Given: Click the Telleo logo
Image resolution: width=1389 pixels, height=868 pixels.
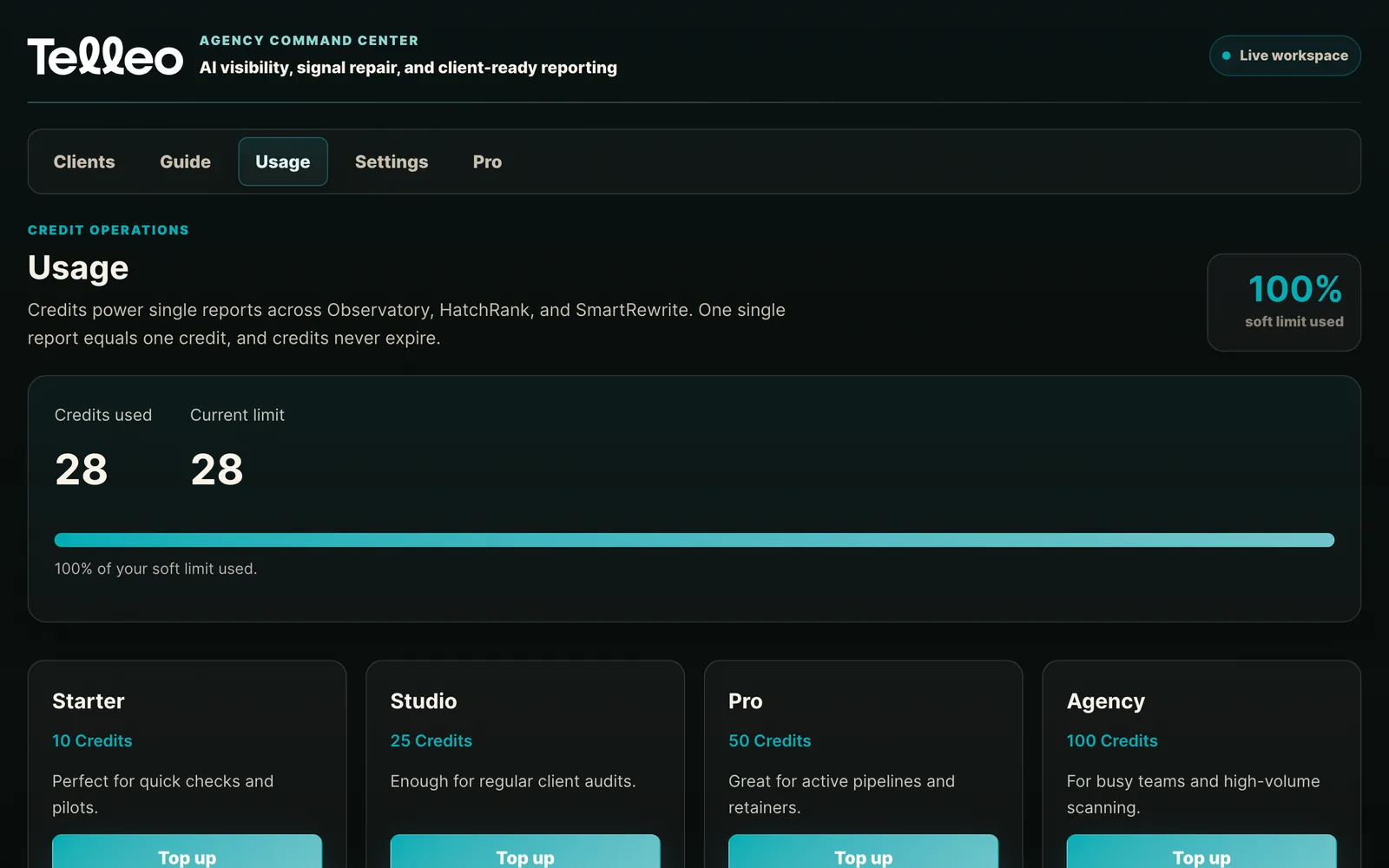Looking at the screenshot, I should tap(105, 56).
